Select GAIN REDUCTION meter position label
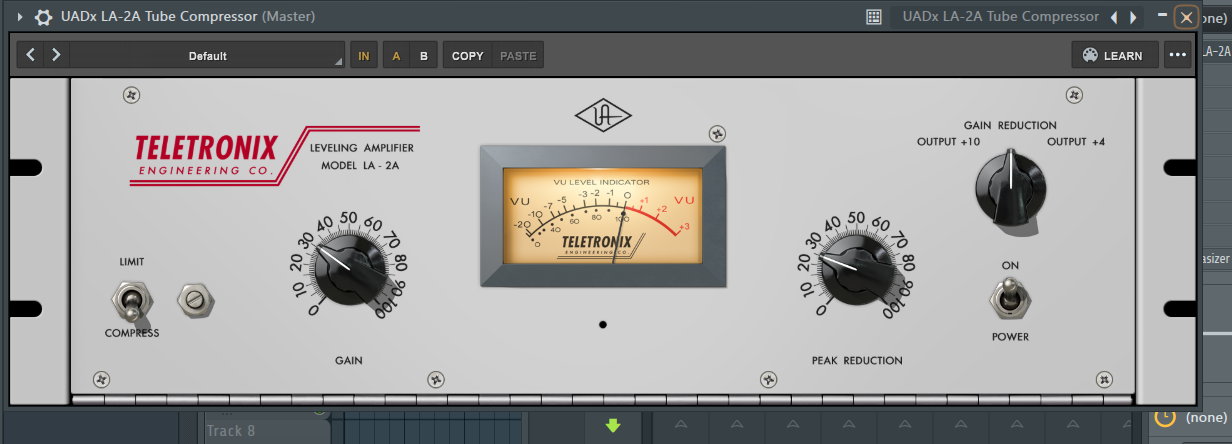 [x=1010, y=125]
